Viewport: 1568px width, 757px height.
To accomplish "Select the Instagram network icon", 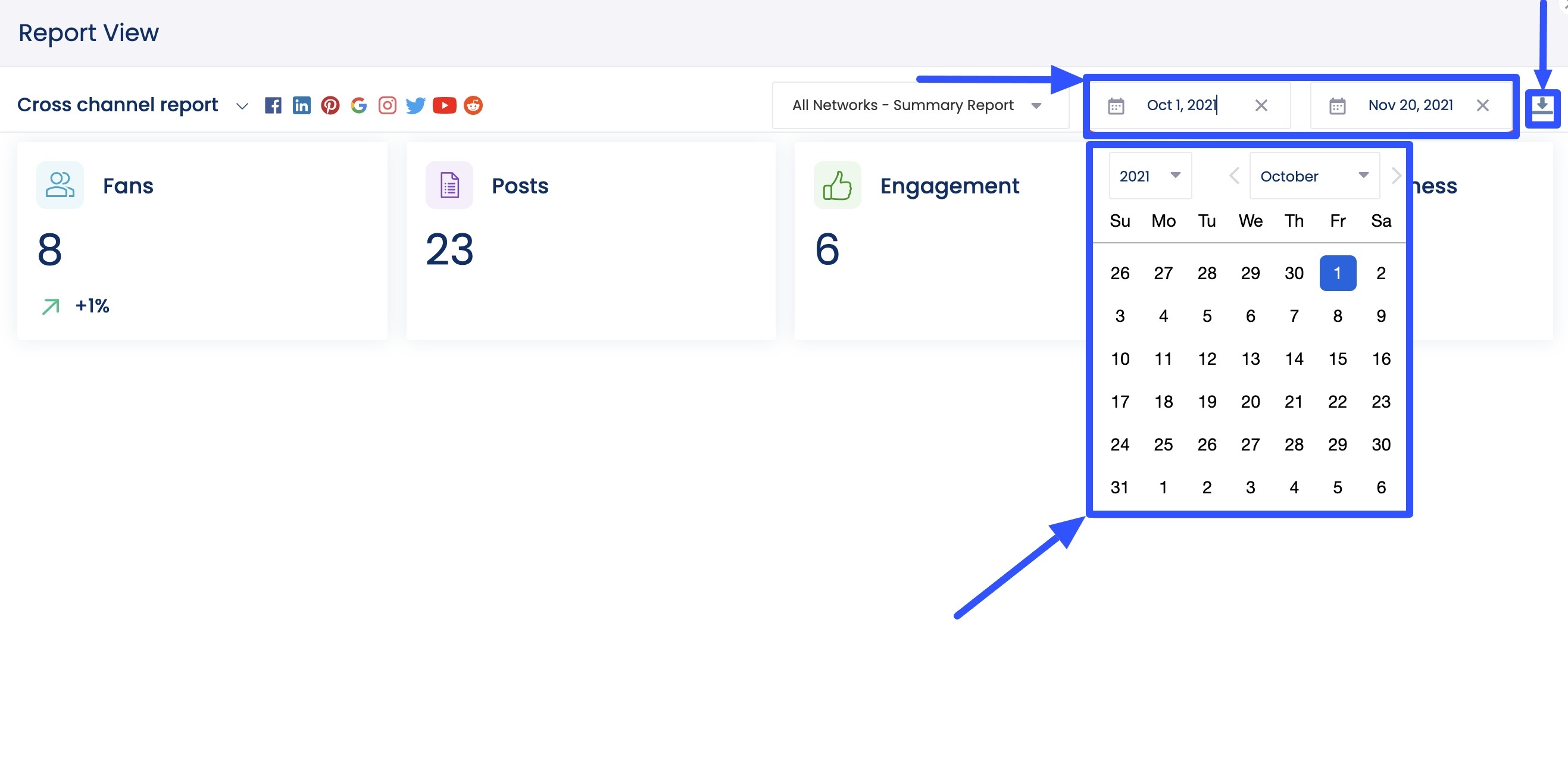I will coord(387,105).
